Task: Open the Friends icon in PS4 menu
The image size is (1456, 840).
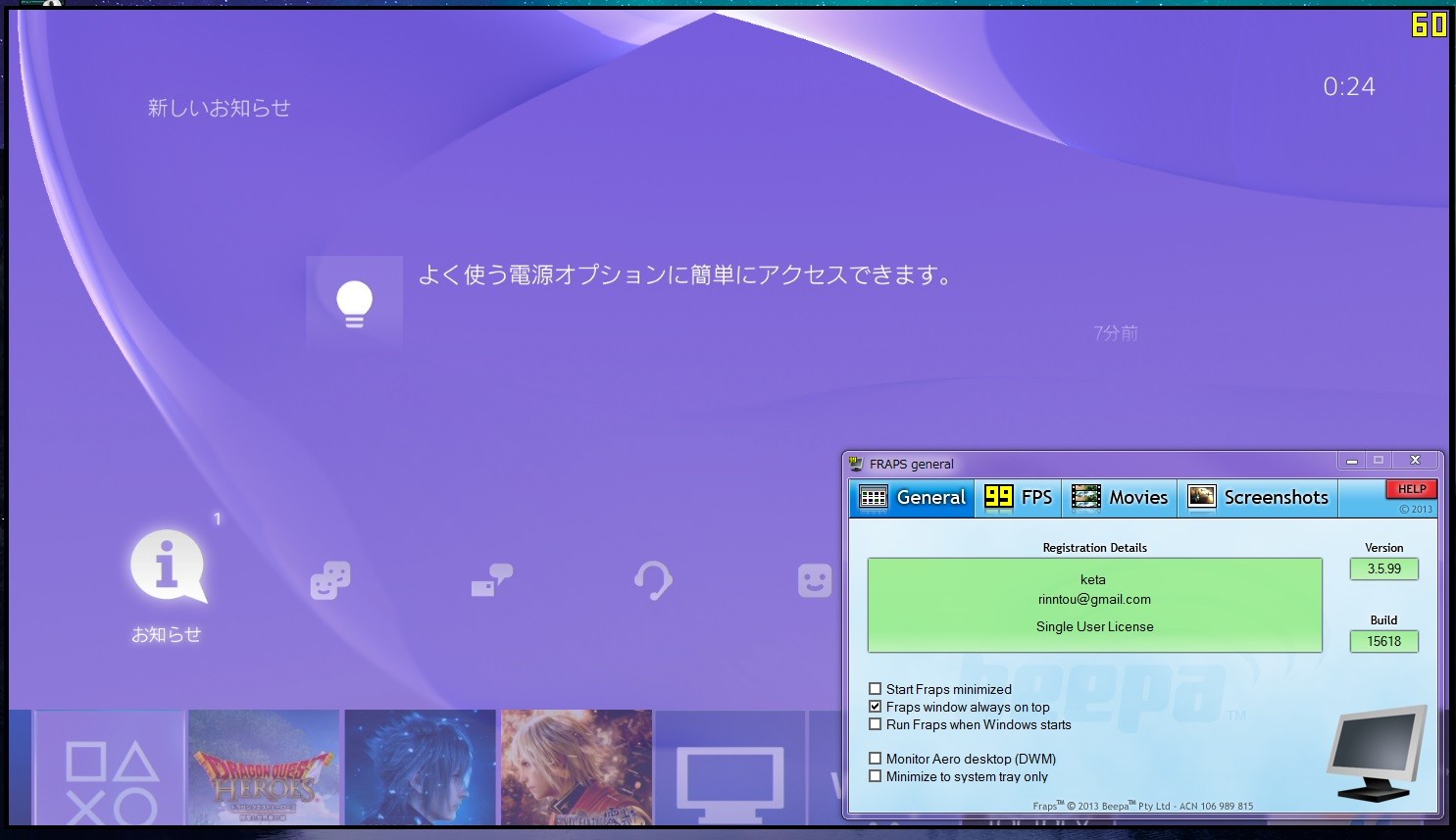Action: pyautogui.click(x=330, y=580)
